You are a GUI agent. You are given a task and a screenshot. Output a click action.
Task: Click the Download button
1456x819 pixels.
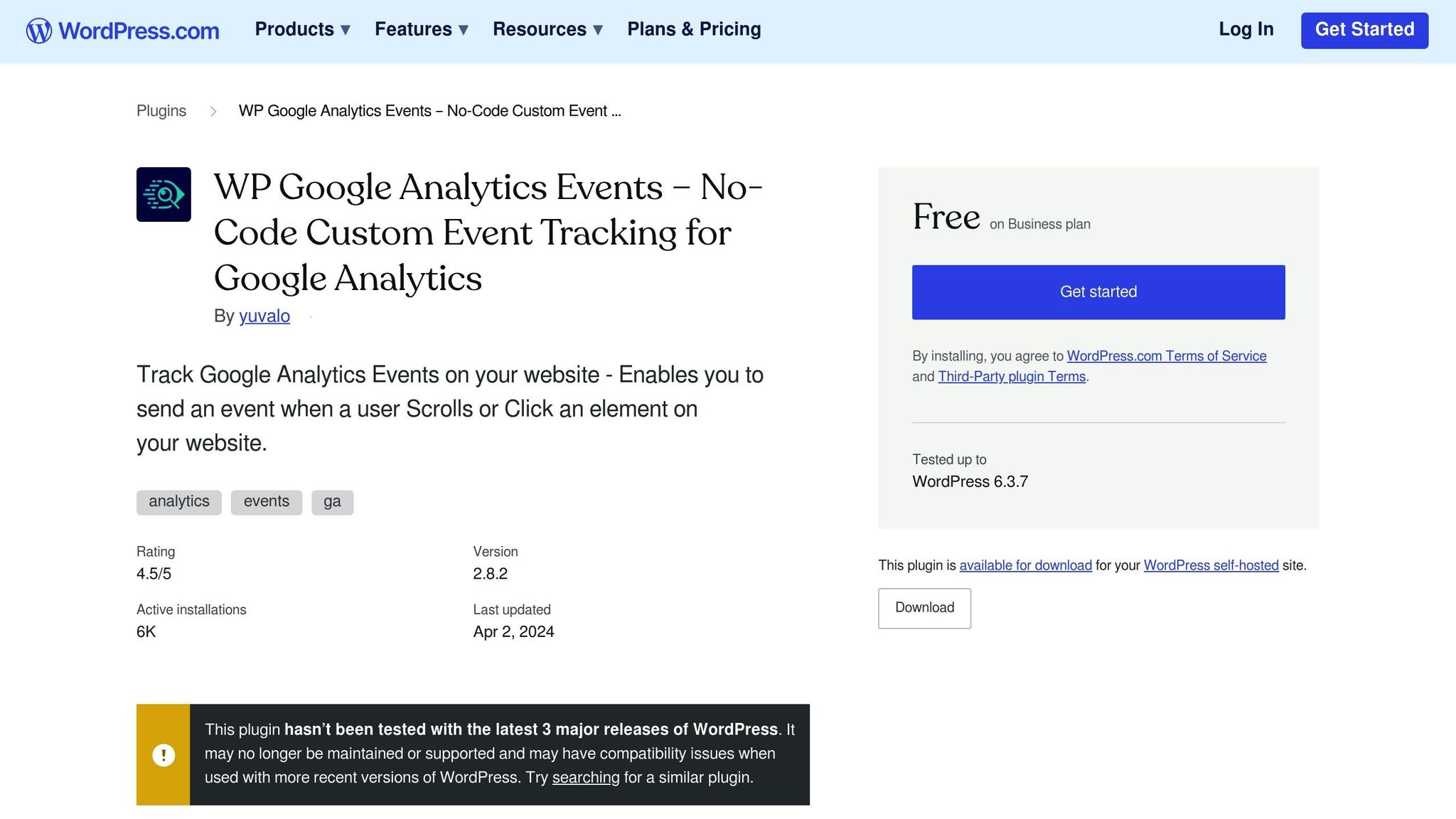[x=924, y=608]
